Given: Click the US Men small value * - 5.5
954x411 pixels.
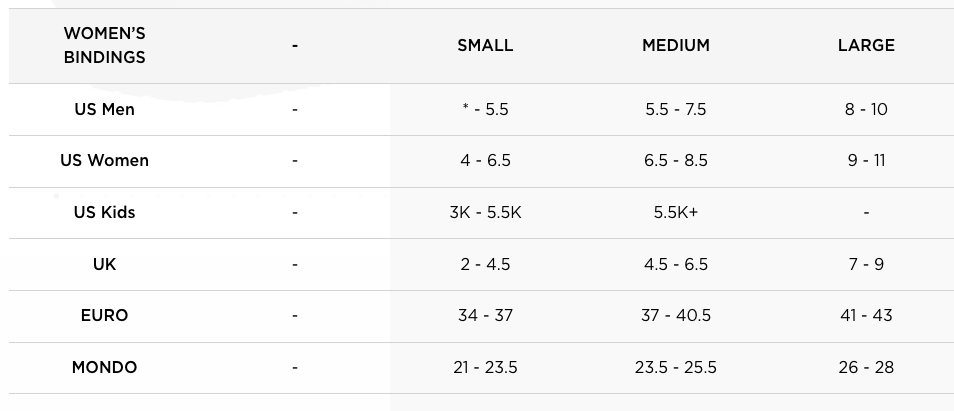Looking at the screenshot, I should 485,109.
